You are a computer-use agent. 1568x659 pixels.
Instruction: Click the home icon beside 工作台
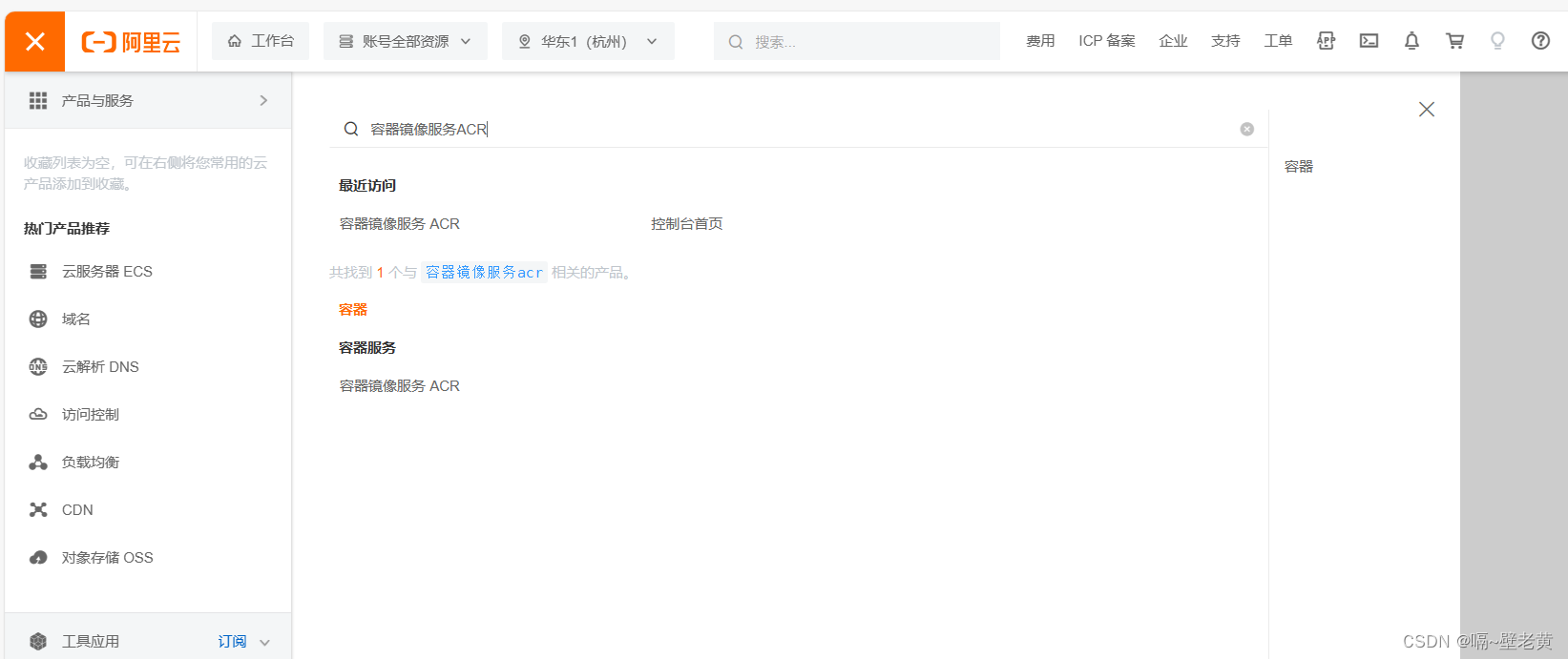pyautogui.click(x=235, y=41)
